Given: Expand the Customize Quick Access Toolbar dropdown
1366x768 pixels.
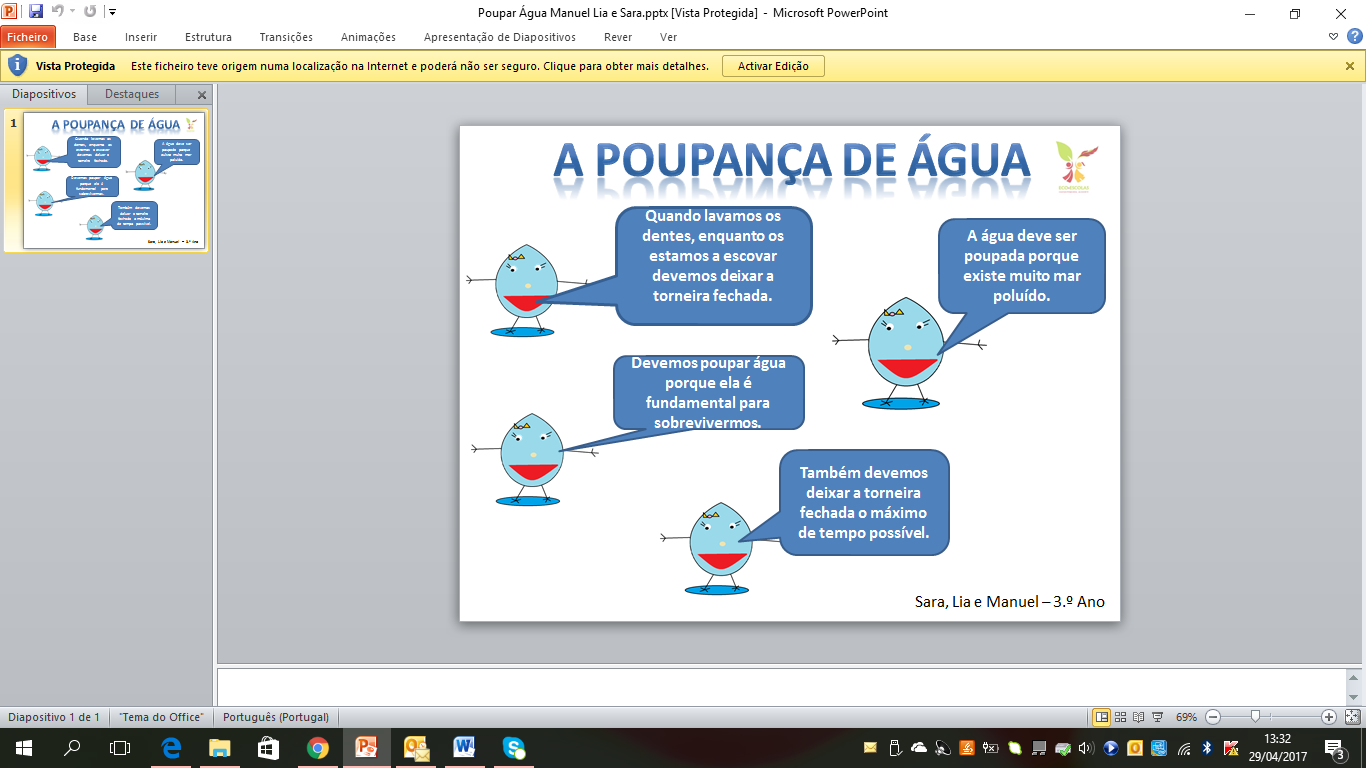Looking at the screenshot, I should (112, 13).
